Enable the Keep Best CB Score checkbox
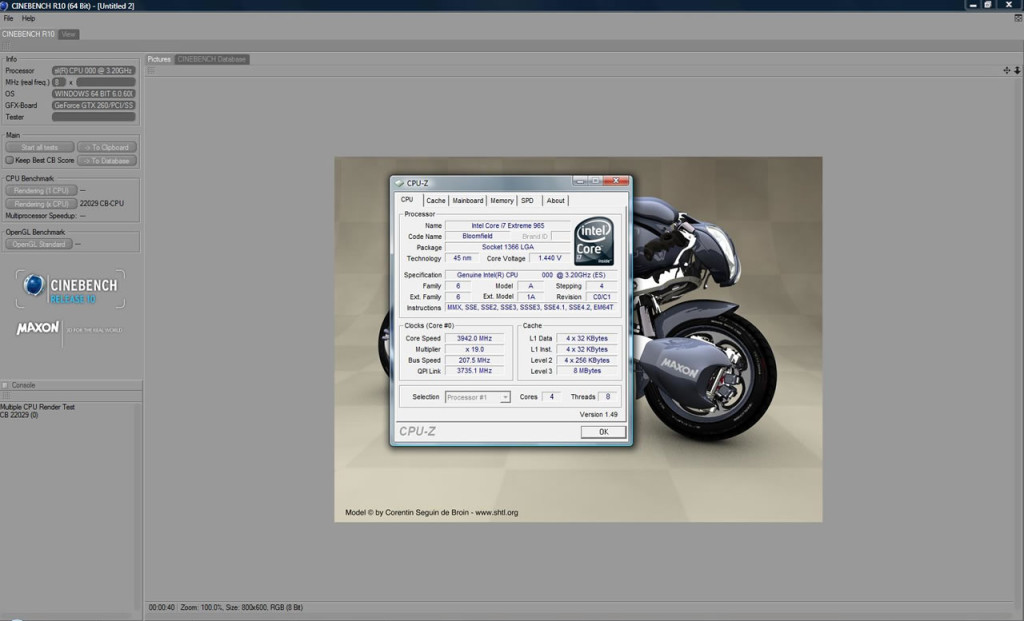This screenshot has height=621, width=1024. (x=9, y=160)
